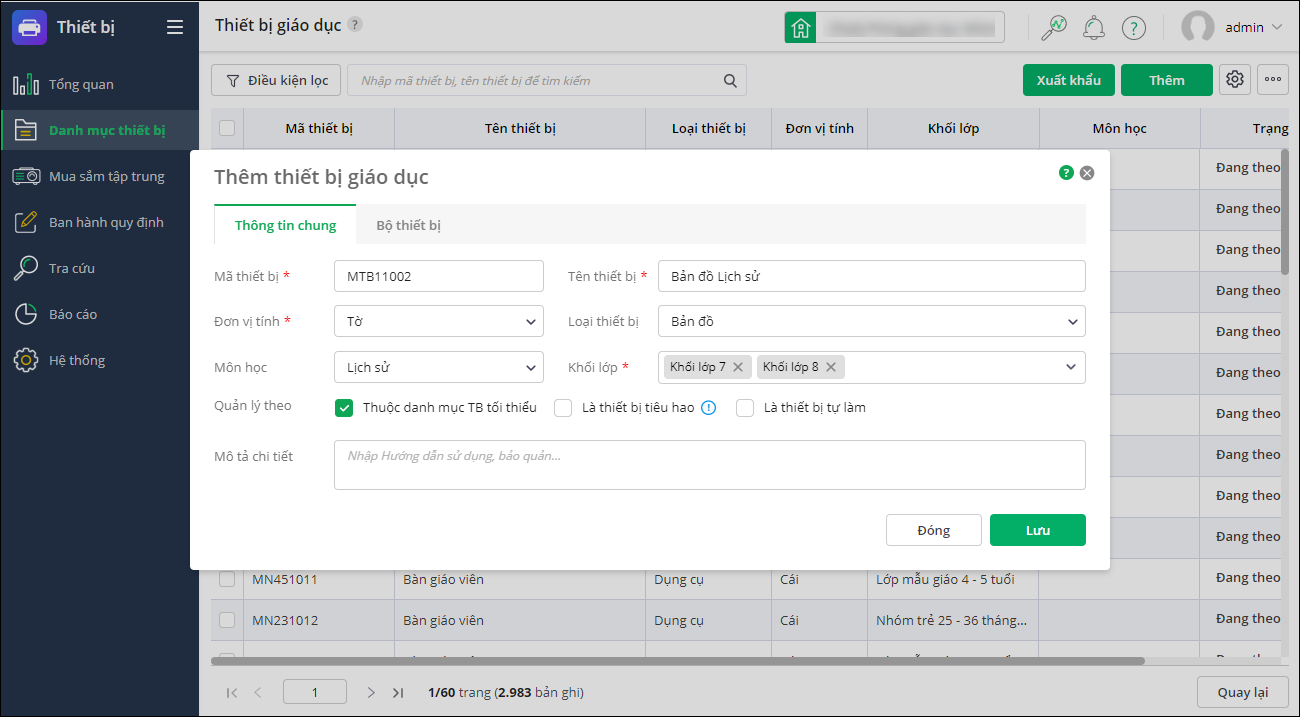Click the analytics magnifier icon in header
The image size is (1300, 717).
point(1054,28)
